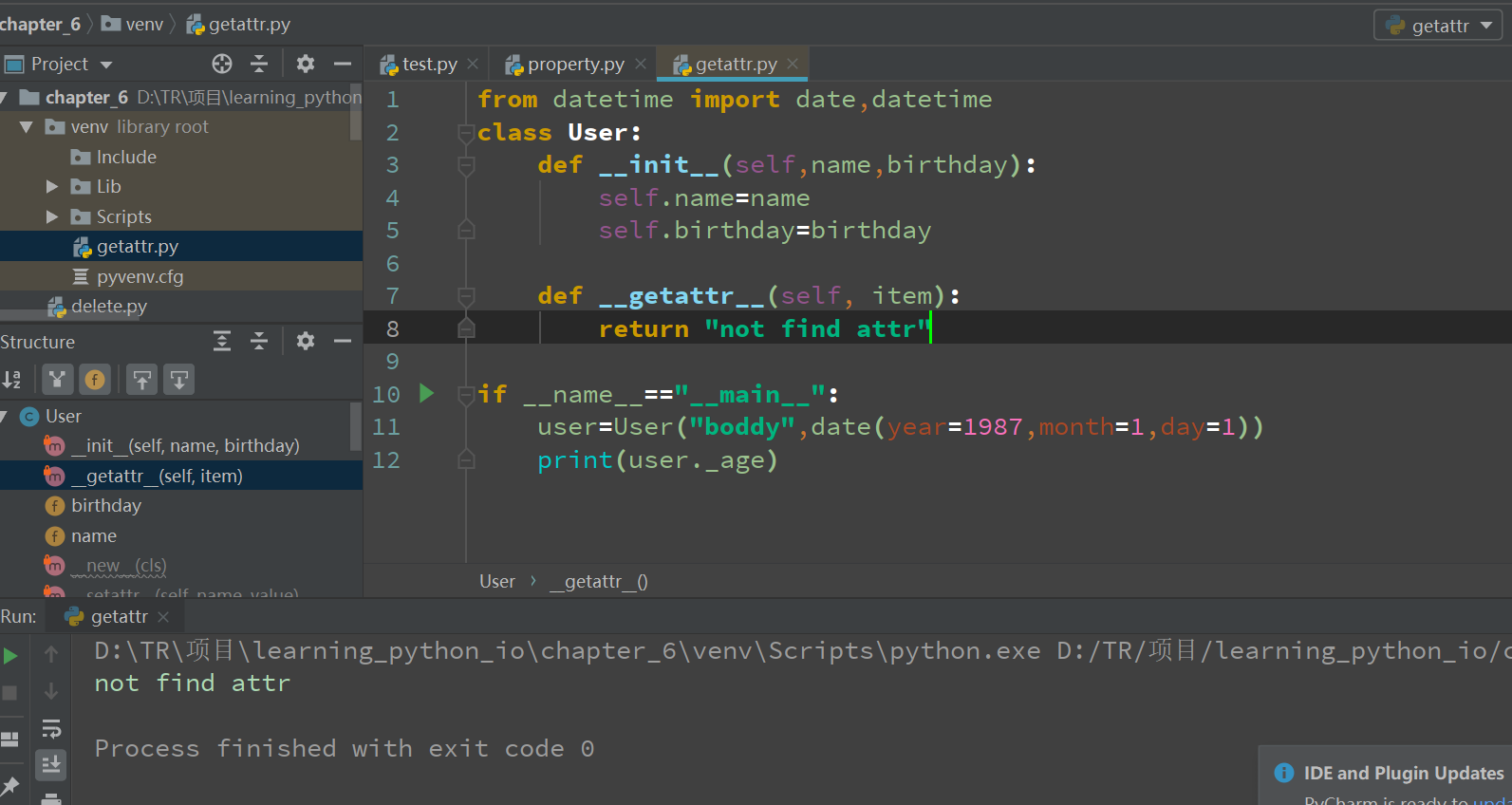Screen dimensions: 1512x805
Task: Toggle show inherited members in Structure
Action: tap(58, 380)
